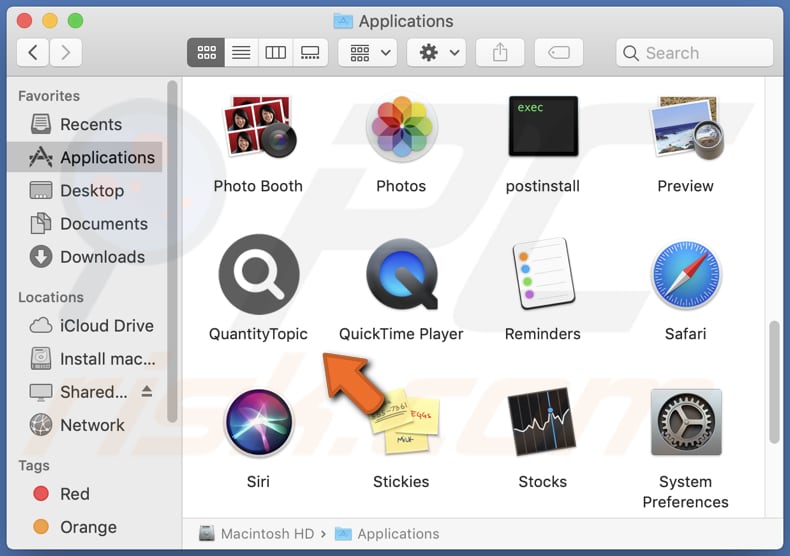
Task: Click the Applications folder icon in title bar
Action: click(343, 21)
